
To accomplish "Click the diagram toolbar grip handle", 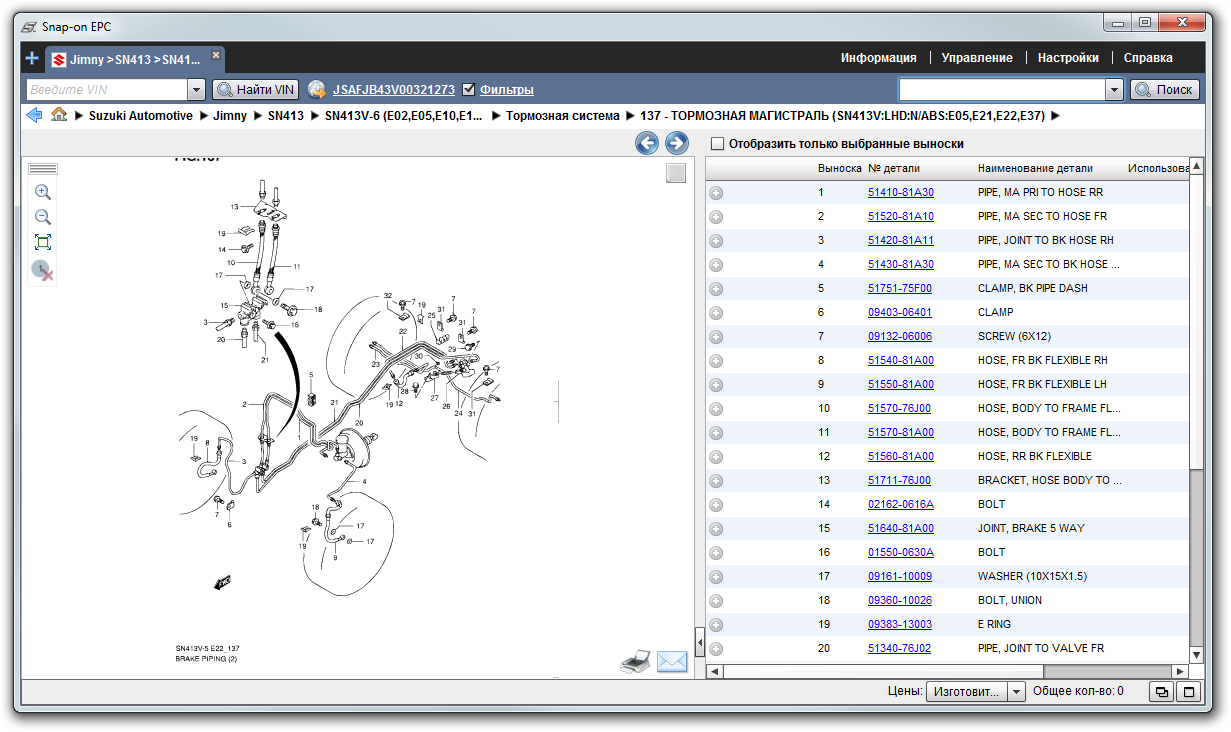I will coord(43,169).
